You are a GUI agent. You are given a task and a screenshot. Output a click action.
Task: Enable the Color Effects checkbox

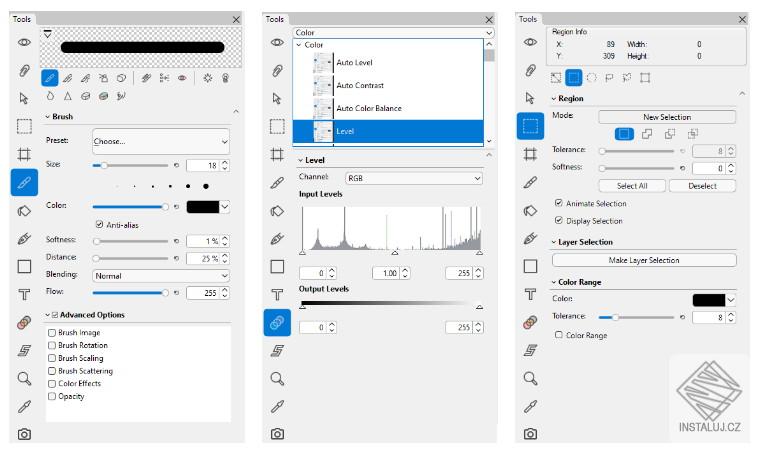(x=52, y=383)
